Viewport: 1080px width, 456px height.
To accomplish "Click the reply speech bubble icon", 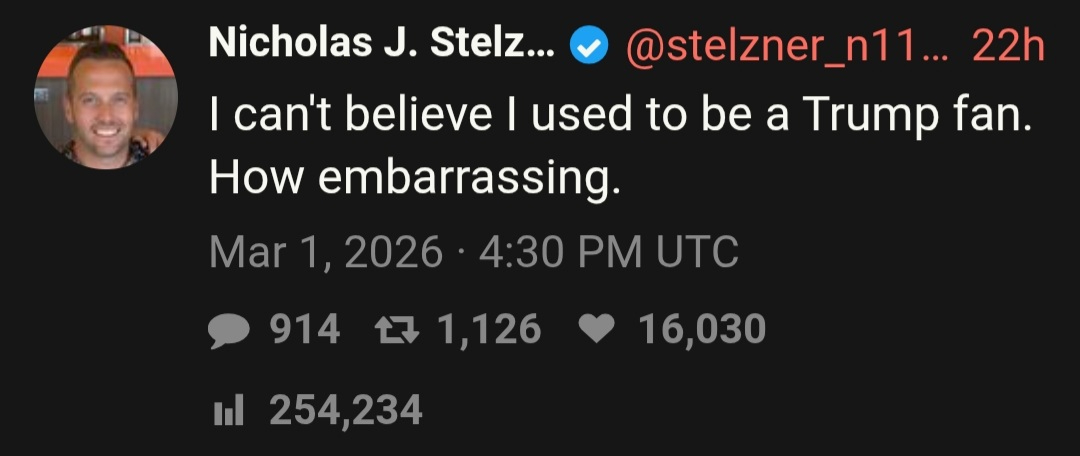I will point(228,329).
